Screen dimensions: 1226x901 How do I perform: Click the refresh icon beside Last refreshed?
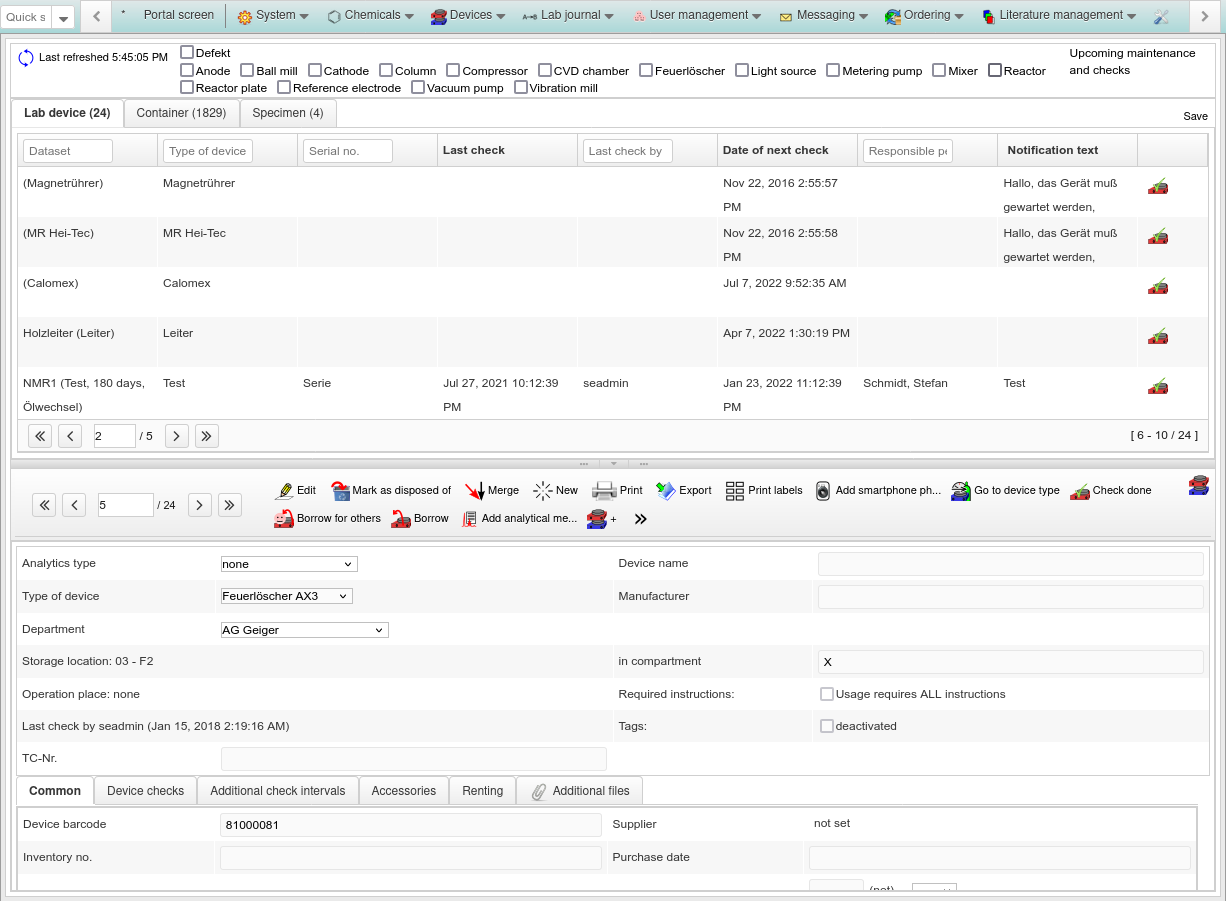tap(26, 58)
